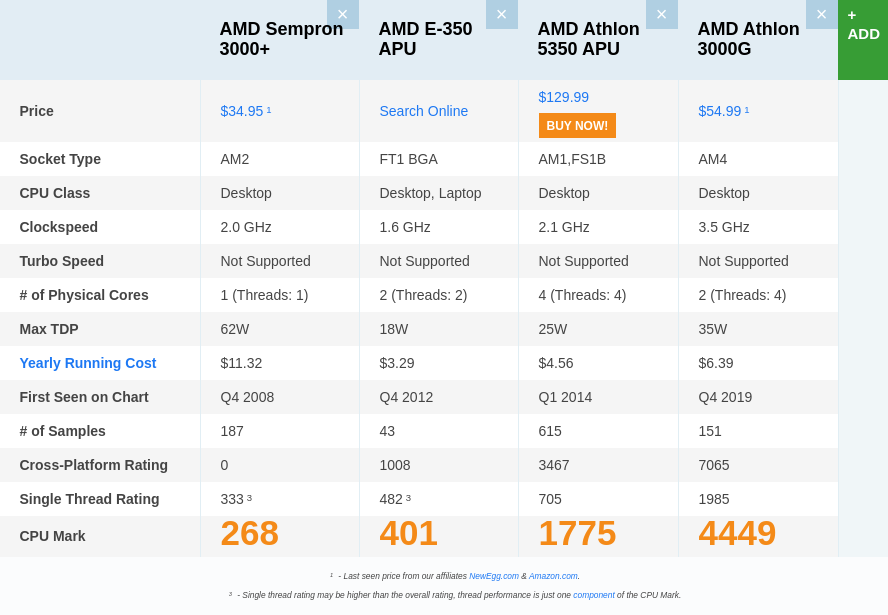Click the Single Thread Rating label
Image resolution: width=888 pixels, height=615 pixels.
coord(89,499)
